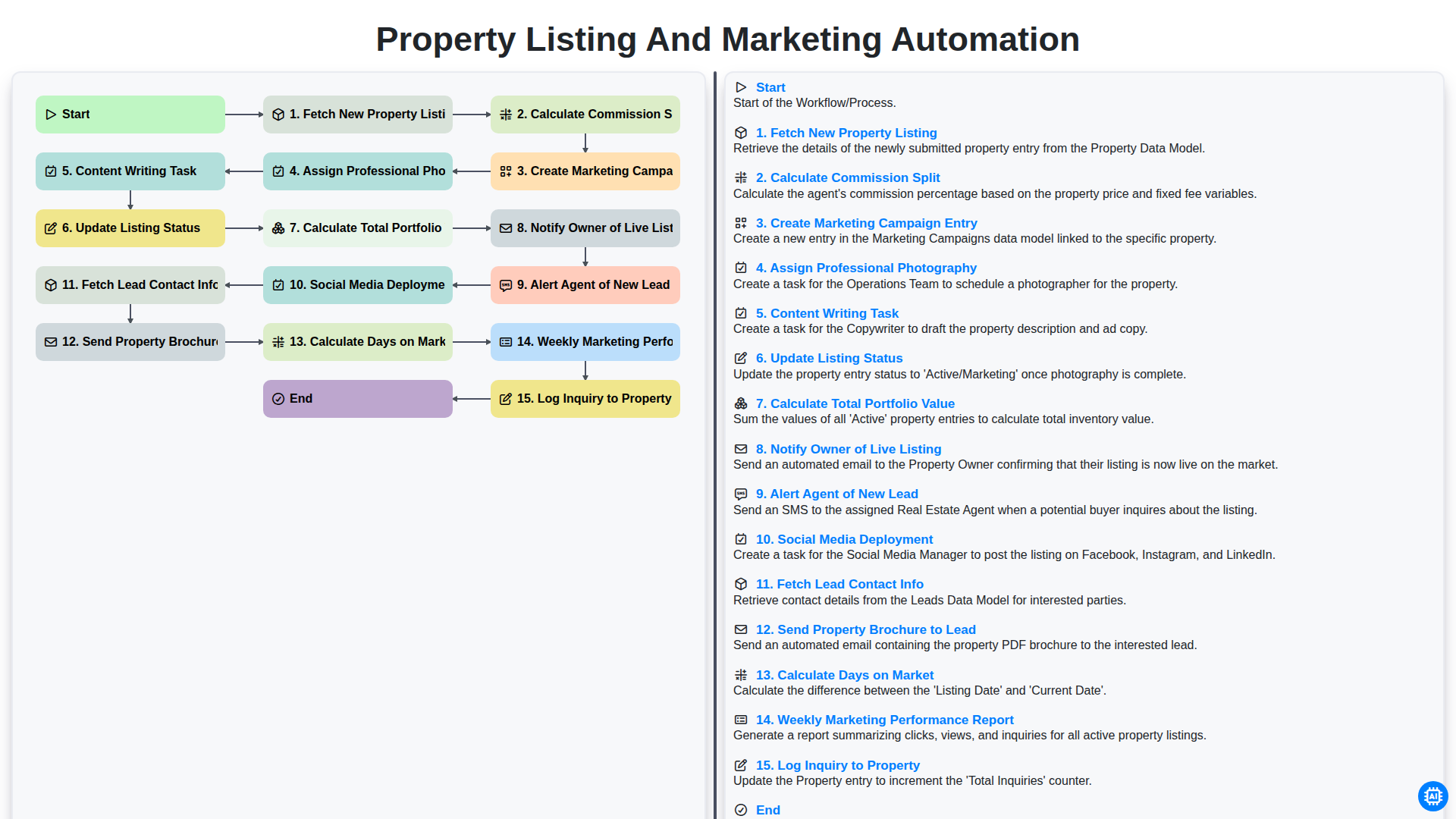Image resolution: width=1456 pixels, height=819 pixels.
Task: Click the play icon beside Start in list
Action: point(741,87)
